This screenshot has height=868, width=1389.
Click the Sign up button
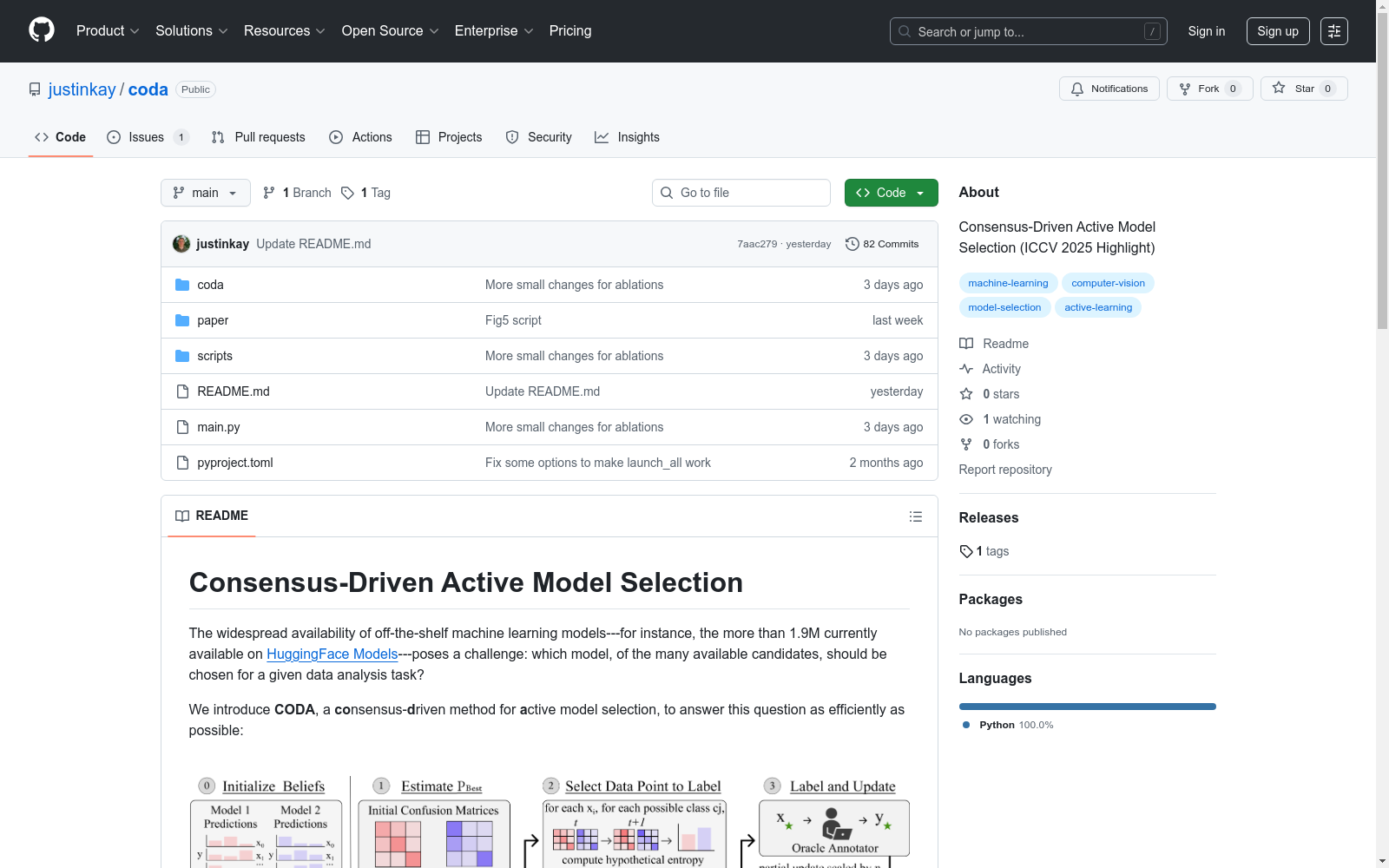pyautogui.click(x=1278, y=31)
